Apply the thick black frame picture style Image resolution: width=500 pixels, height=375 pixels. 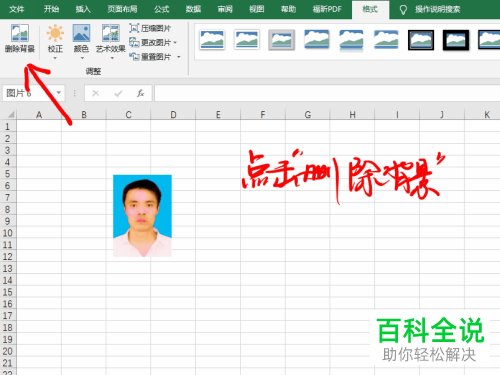coord(456,39)
